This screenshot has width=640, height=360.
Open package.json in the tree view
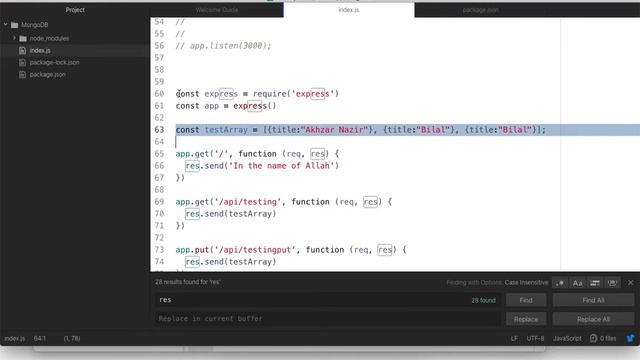47,75
